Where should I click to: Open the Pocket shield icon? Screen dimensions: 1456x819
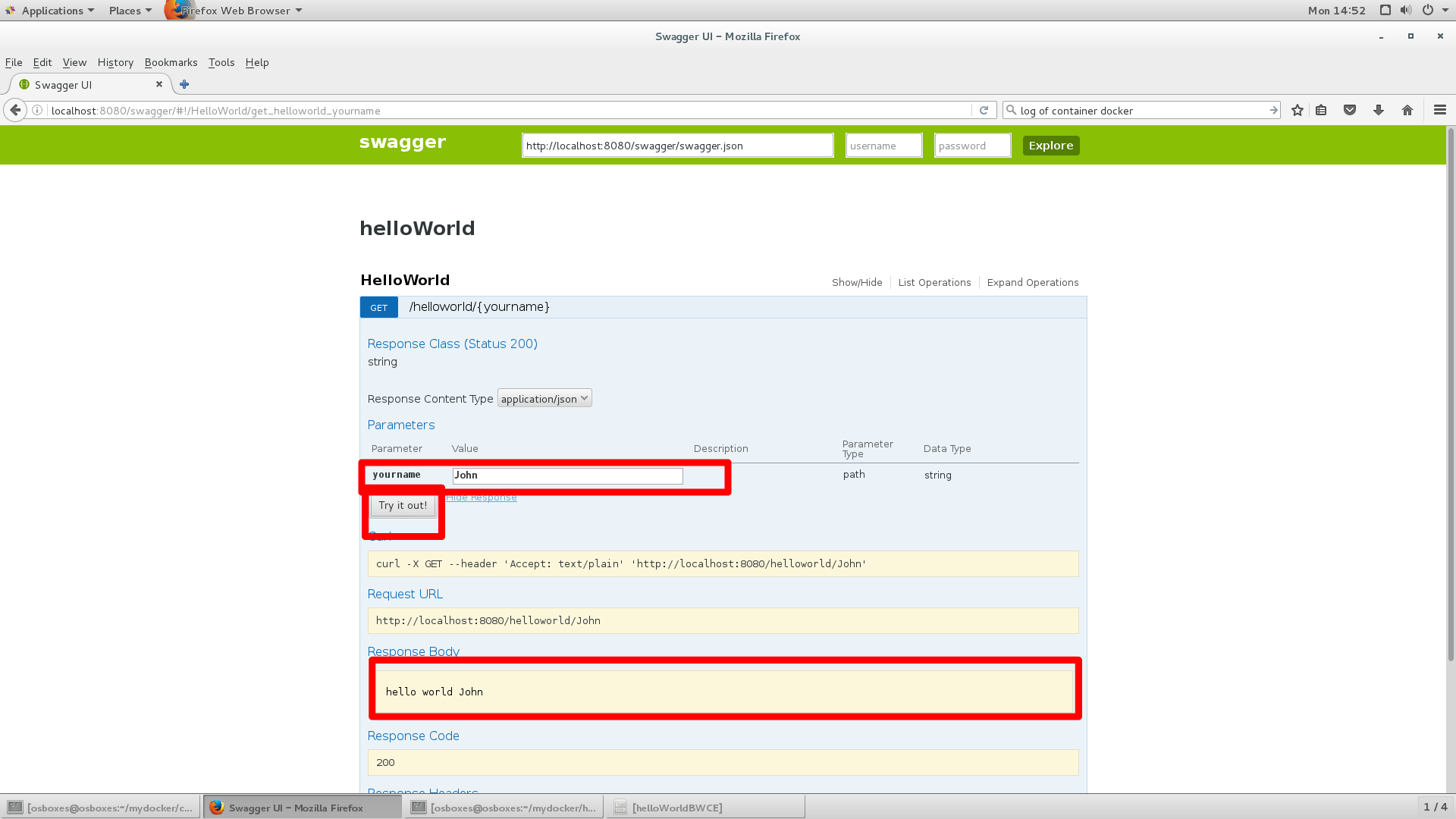click(1350, 110)
